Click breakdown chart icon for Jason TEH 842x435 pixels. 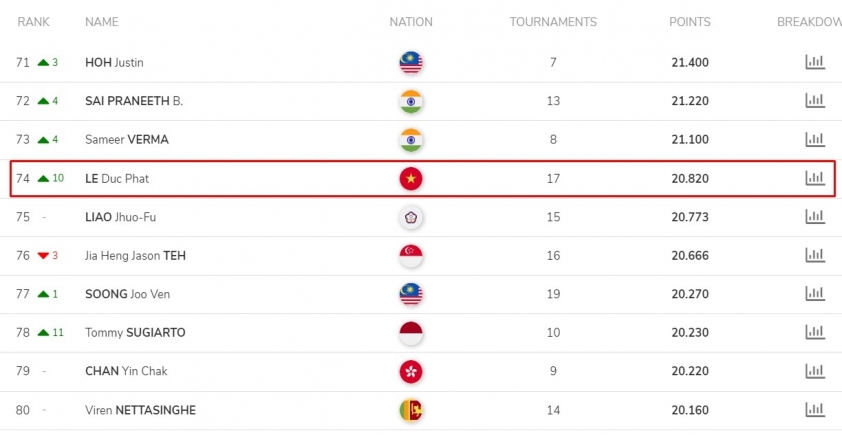coord(815,256)
